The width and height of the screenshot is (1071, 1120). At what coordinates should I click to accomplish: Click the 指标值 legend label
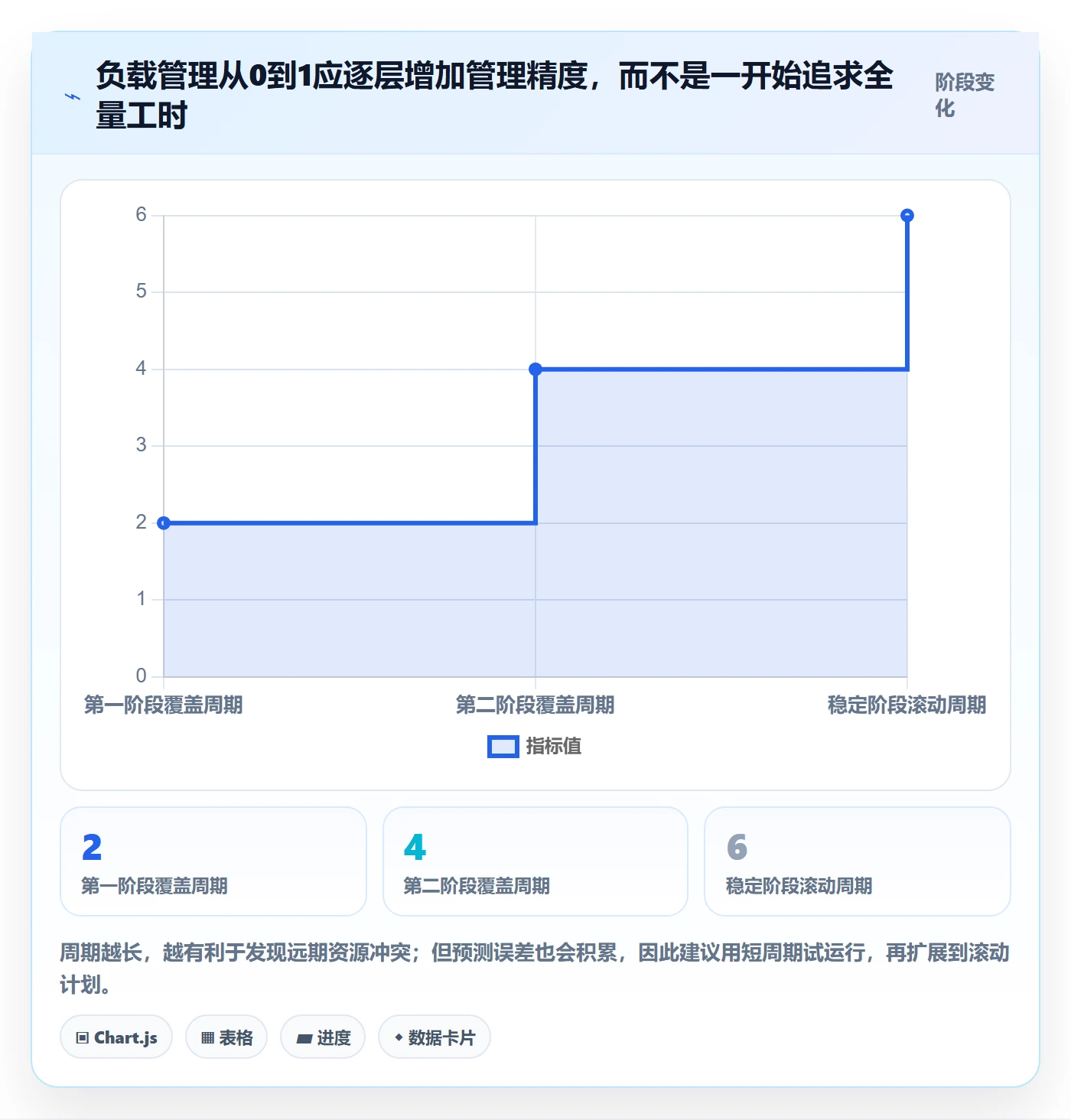point(554,747)
